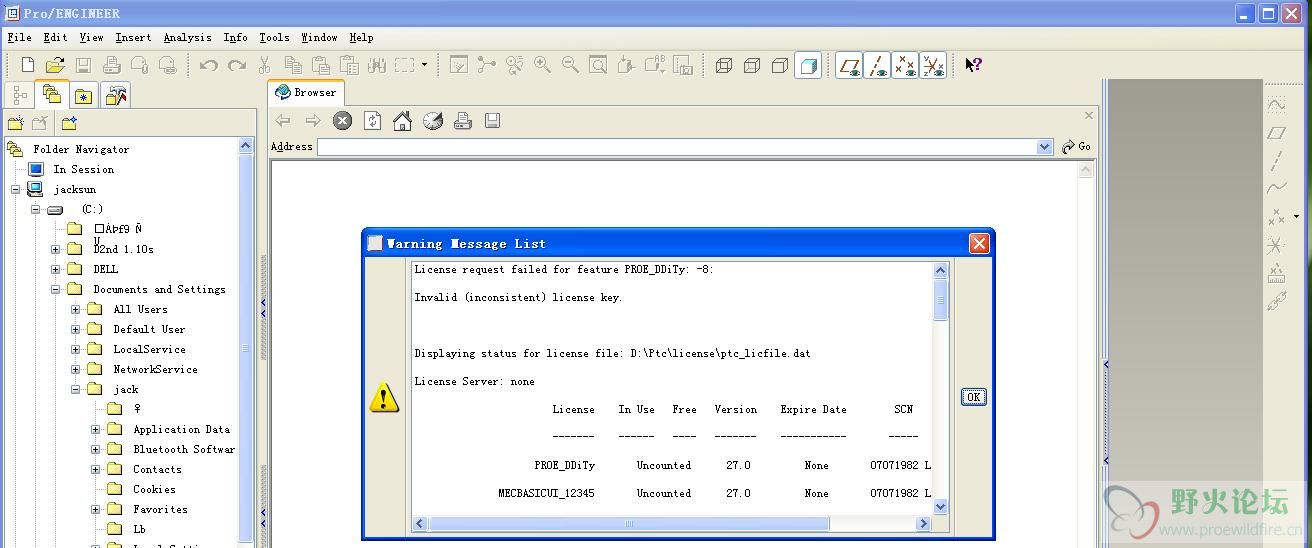Viewport: 1312px width, 548px height.
Task: Expand the DELL folder
Action: (56, 269)
